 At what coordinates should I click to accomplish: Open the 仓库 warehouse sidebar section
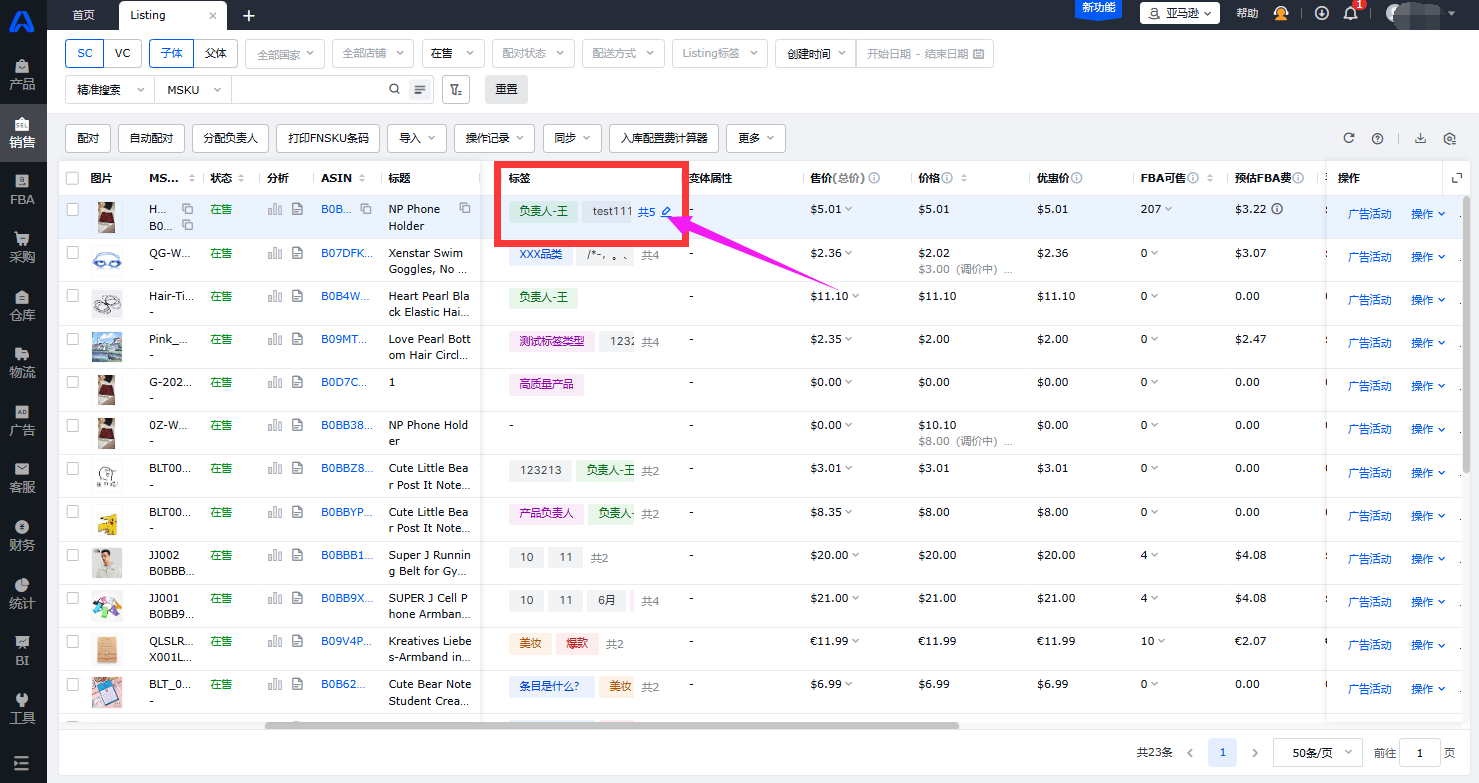click(x=22, y=305)
